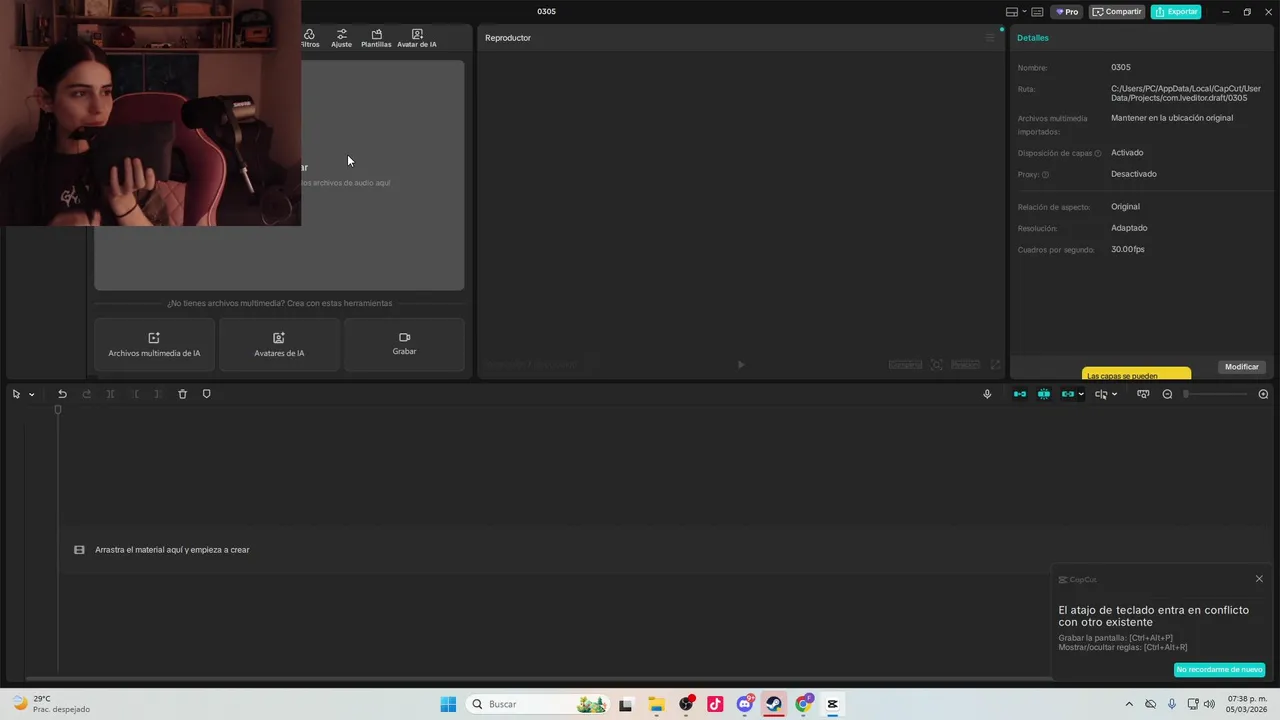Open the keyboard shortcuts icon in the title bar
Image resolution: width=1280 pixels, height=720 pixels.
click(x=1038, y=12)
